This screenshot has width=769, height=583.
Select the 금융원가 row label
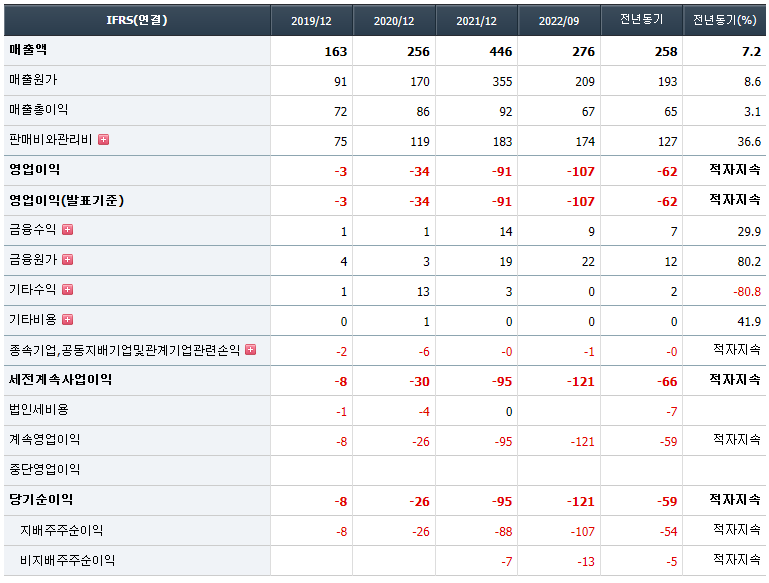(33, 259)
